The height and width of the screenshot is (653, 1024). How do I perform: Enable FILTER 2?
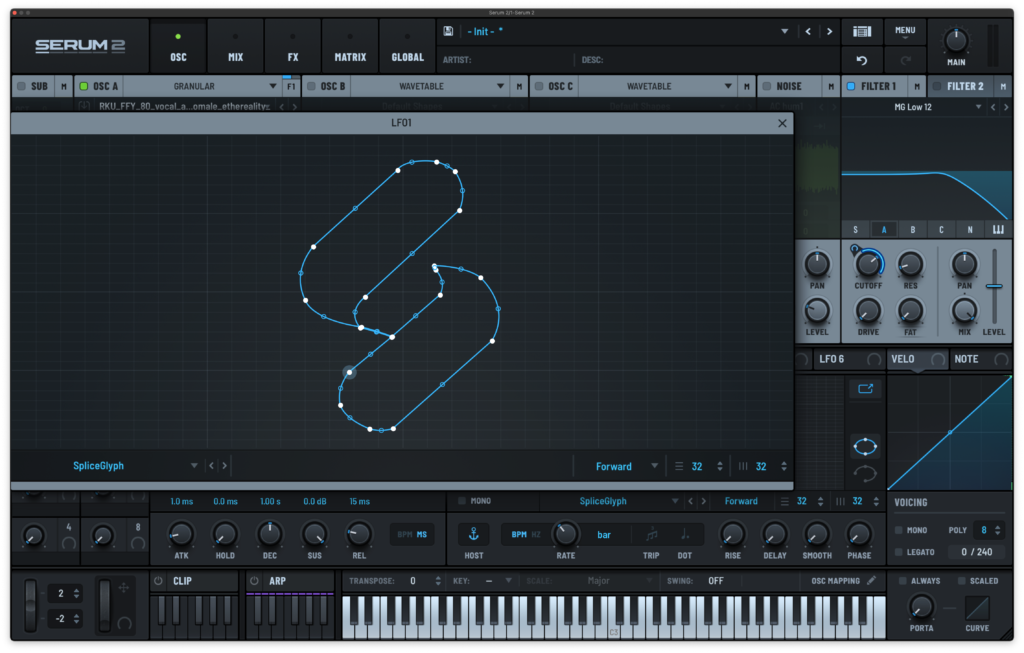(937, 86)
